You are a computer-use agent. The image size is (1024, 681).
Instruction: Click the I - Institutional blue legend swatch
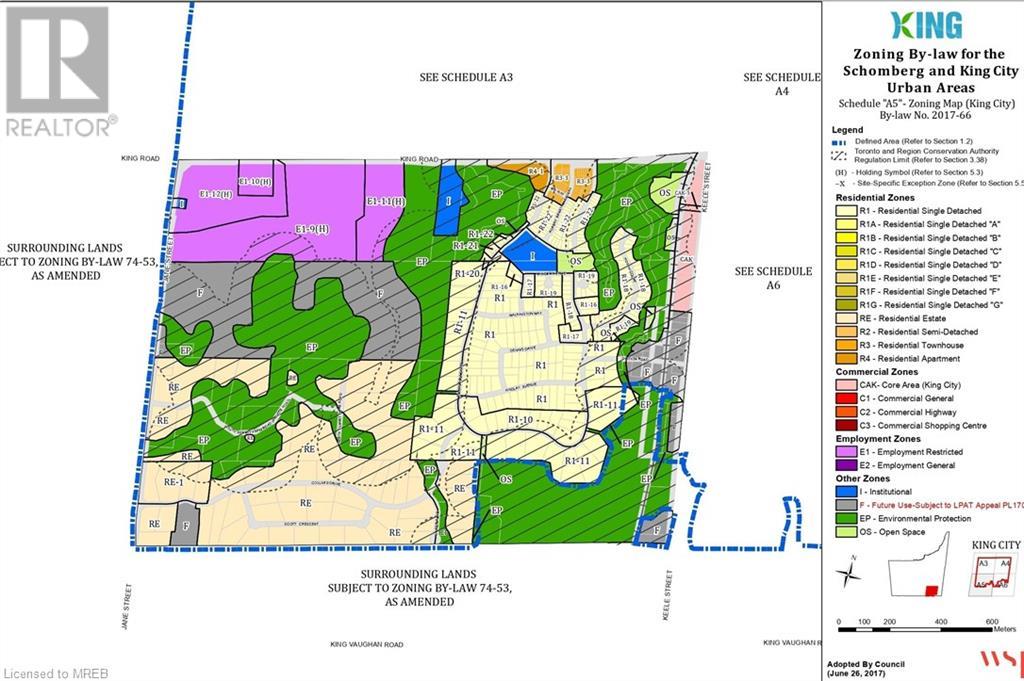coord(845,491)
